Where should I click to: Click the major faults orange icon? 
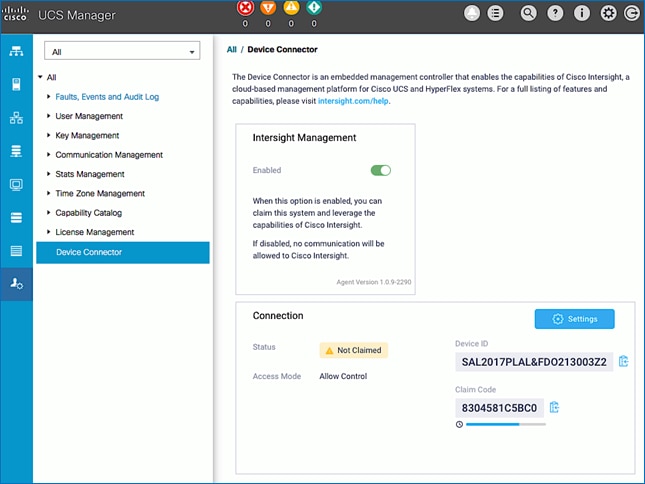pos(268,8)
